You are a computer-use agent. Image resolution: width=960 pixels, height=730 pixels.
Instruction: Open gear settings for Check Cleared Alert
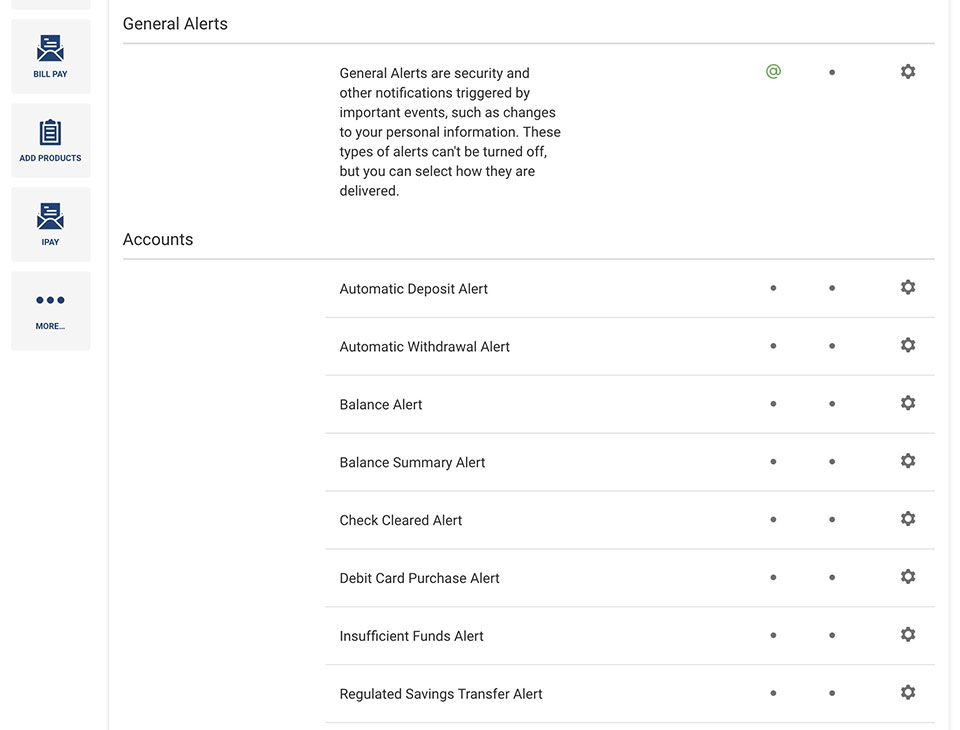click(908, 519)
